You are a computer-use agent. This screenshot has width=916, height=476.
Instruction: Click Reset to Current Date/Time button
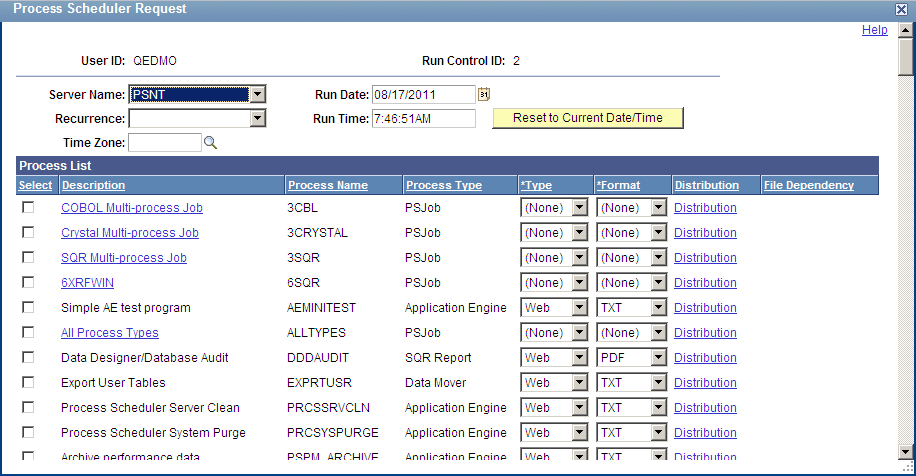588,118
